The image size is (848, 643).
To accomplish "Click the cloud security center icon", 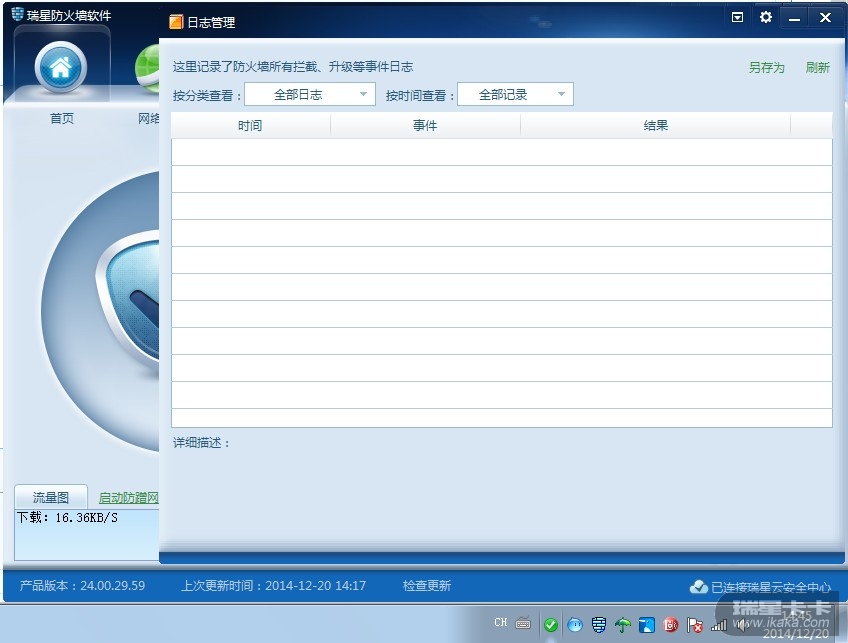I will click(x=699, y=587).
